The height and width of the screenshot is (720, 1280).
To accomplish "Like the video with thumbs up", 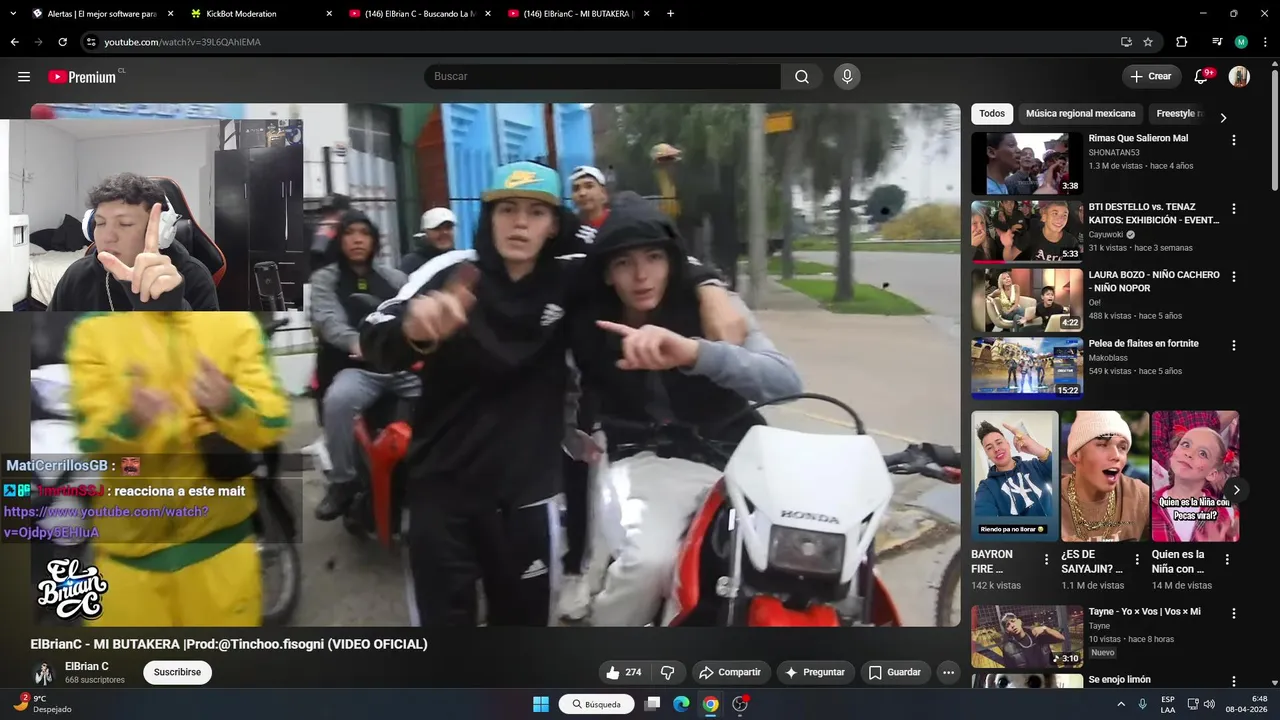I will 623,672.
